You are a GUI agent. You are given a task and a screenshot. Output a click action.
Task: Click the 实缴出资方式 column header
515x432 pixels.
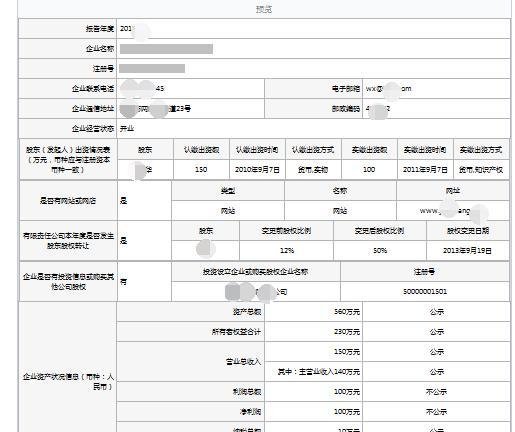pos(481,150)
